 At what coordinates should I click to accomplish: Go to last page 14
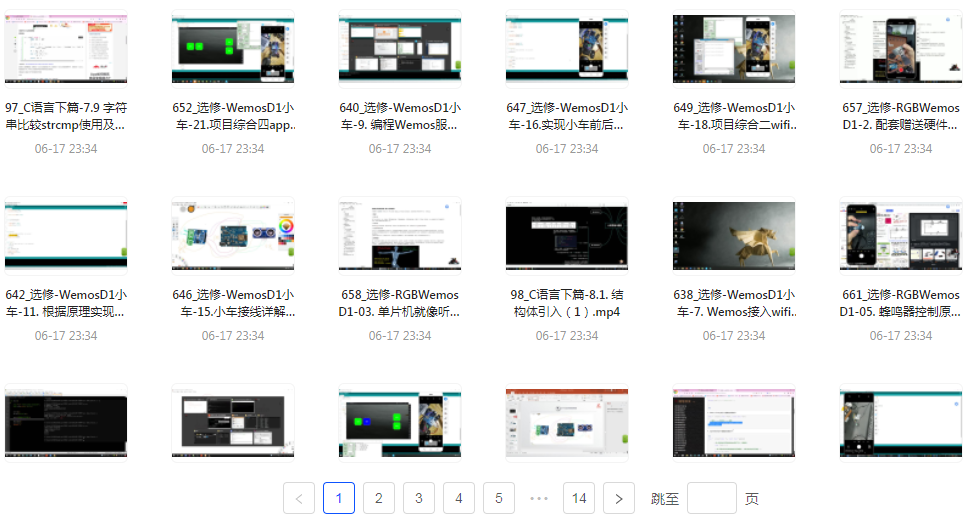(579, 498)
